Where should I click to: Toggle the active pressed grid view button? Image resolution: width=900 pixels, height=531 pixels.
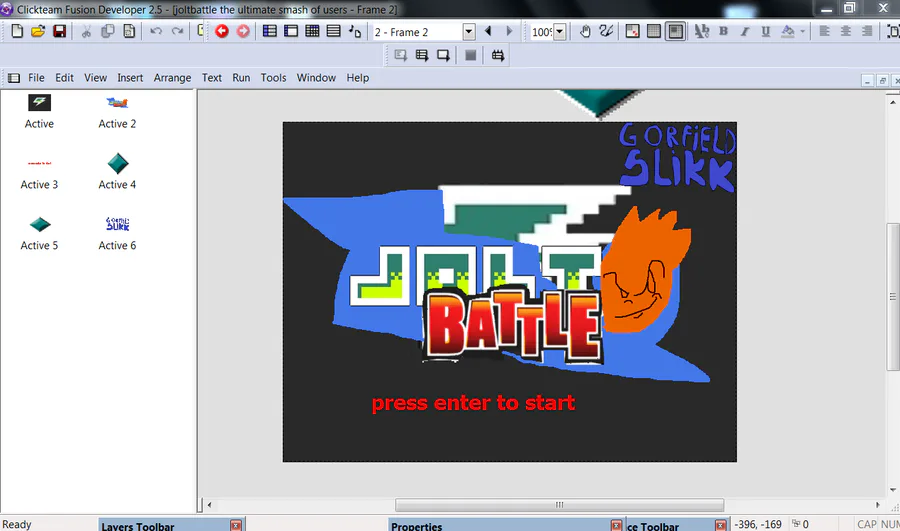(x=676, y=31)
